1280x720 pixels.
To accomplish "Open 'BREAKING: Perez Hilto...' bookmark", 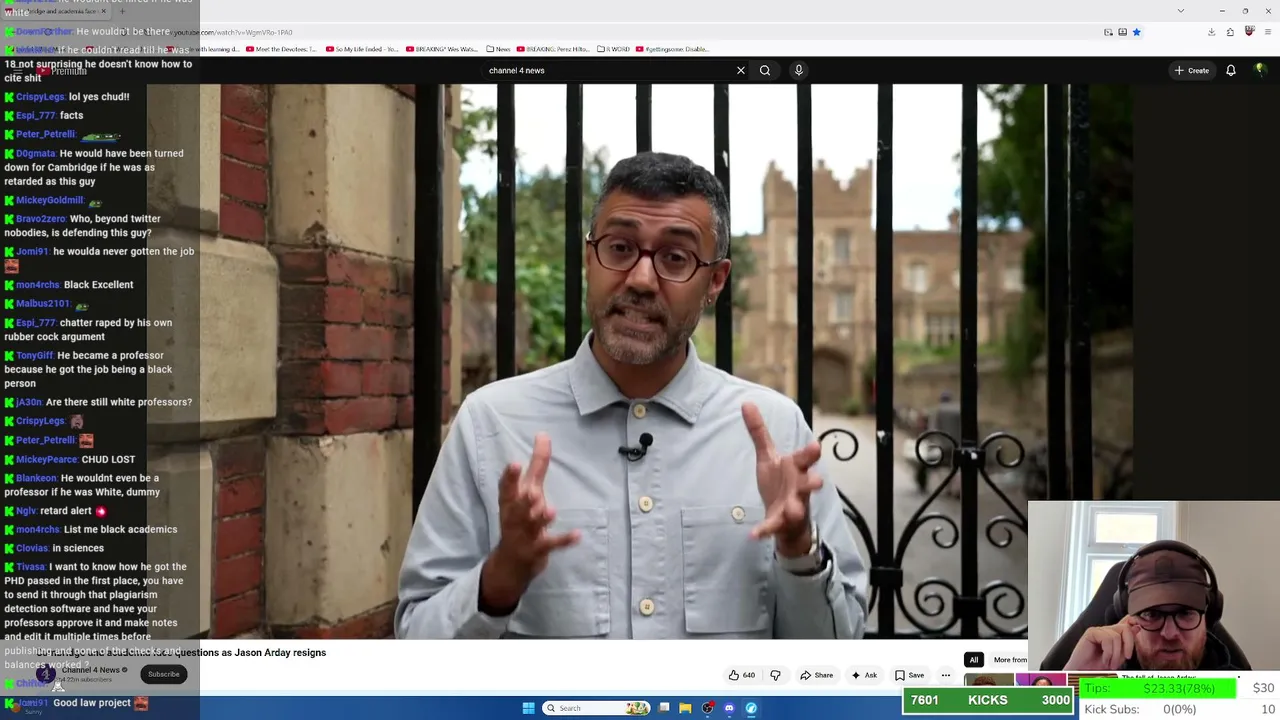I will (x=553, y=49).
